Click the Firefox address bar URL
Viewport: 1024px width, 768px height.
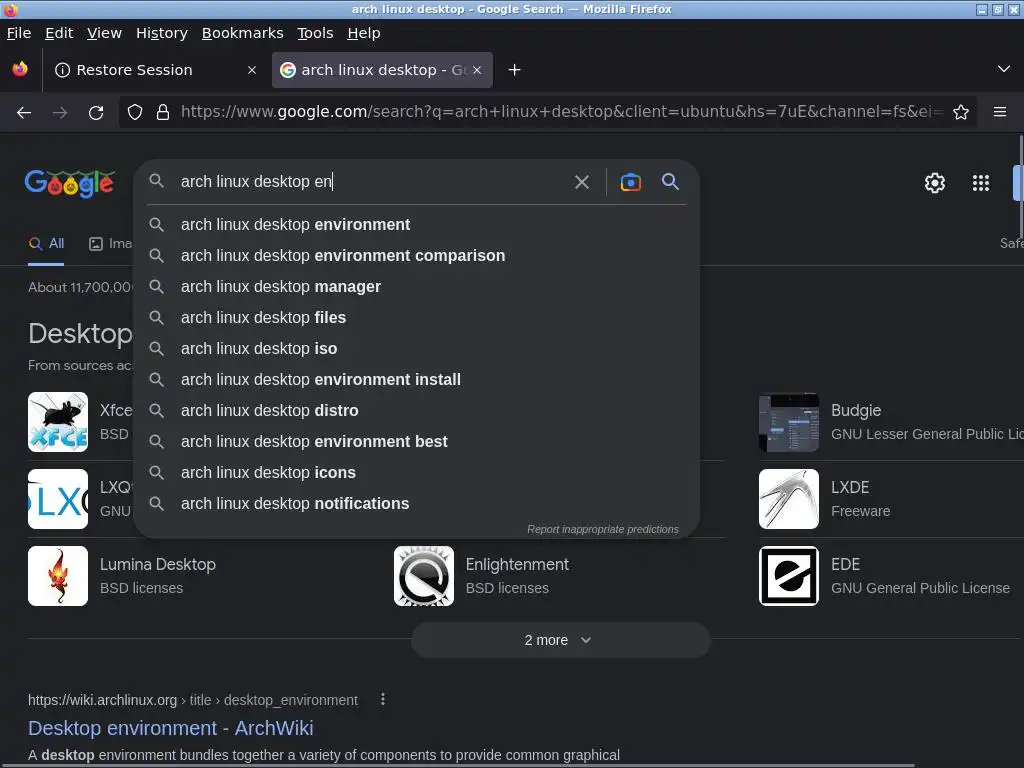tap(562, 112)
